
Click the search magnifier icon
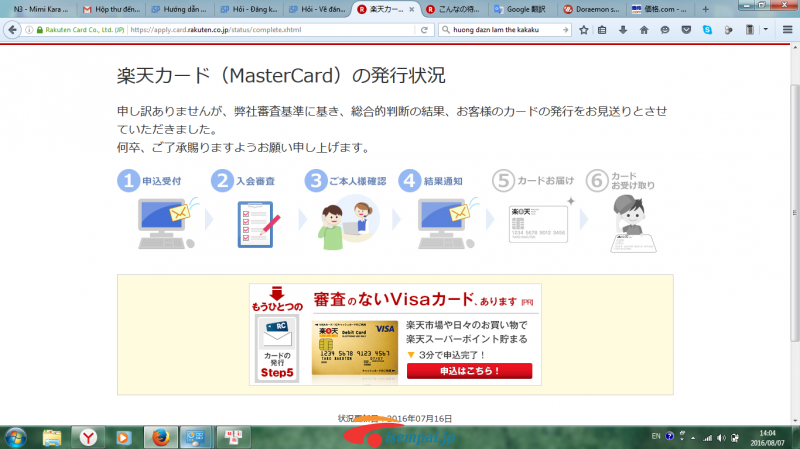point(445,30)
